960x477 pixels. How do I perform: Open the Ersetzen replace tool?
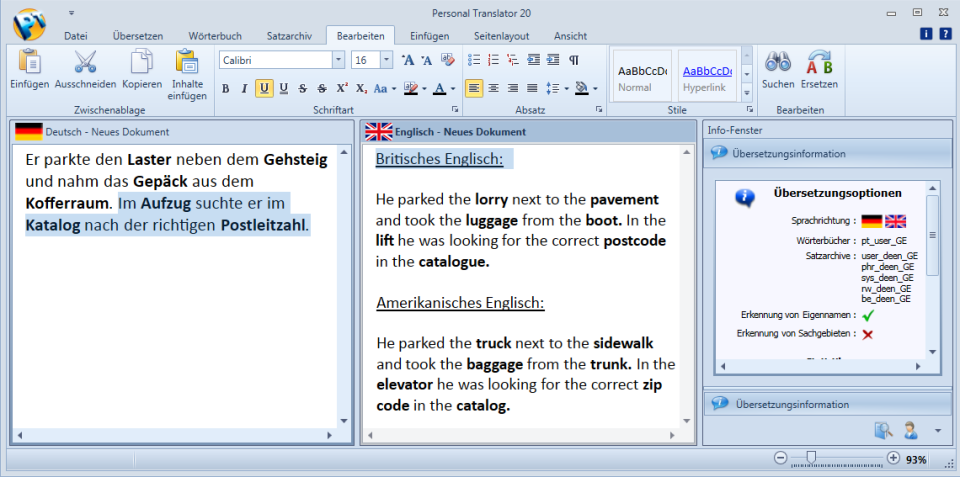coord(819,62)
